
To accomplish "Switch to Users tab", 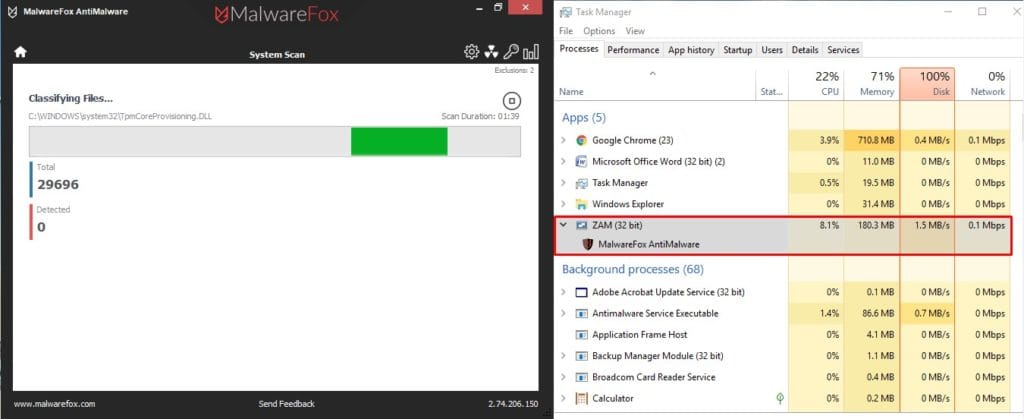I will coord(772,50).
